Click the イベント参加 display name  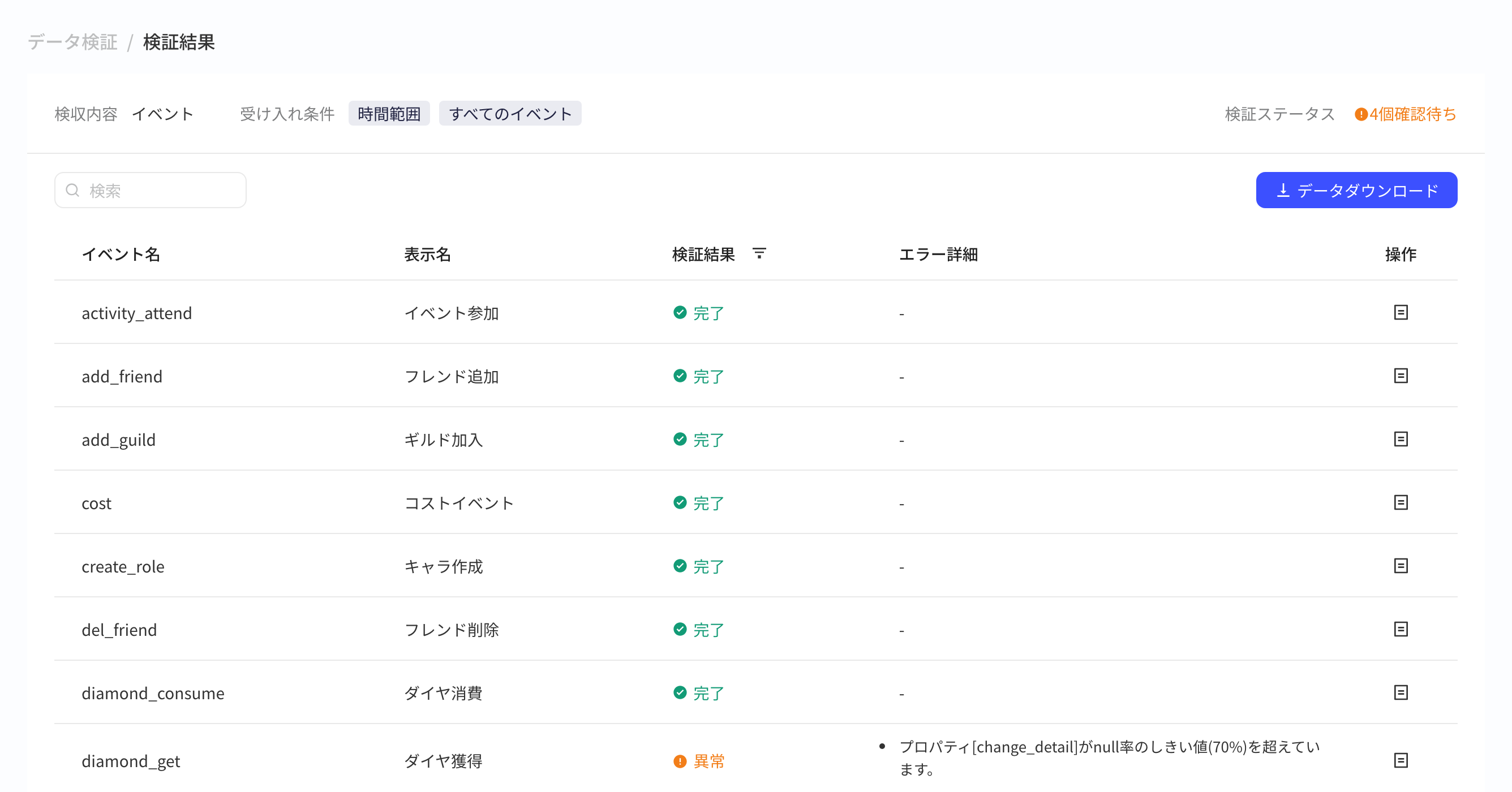452,313
